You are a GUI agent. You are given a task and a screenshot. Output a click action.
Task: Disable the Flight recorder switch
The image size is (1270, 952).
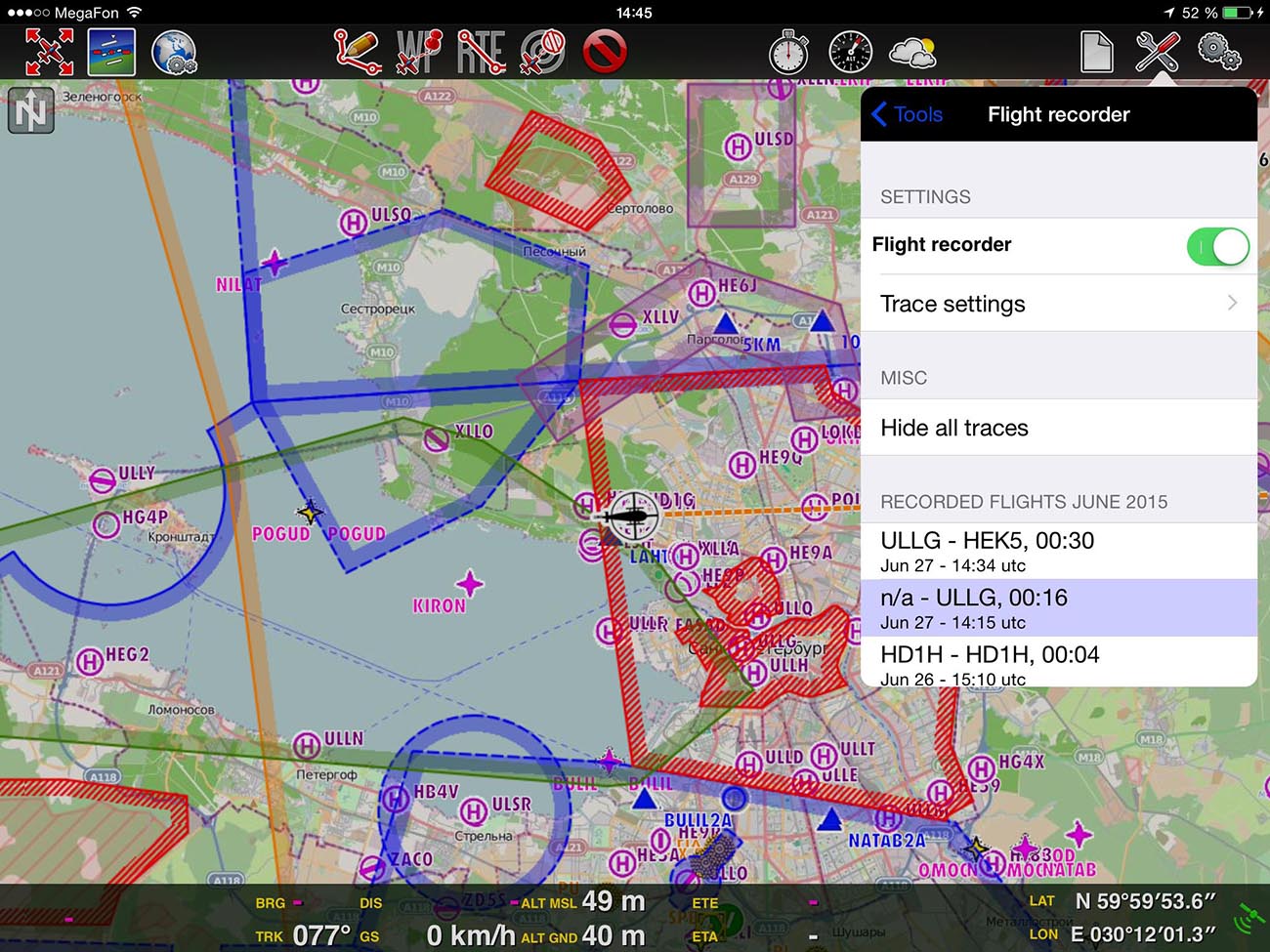(x=1217, y=246)
